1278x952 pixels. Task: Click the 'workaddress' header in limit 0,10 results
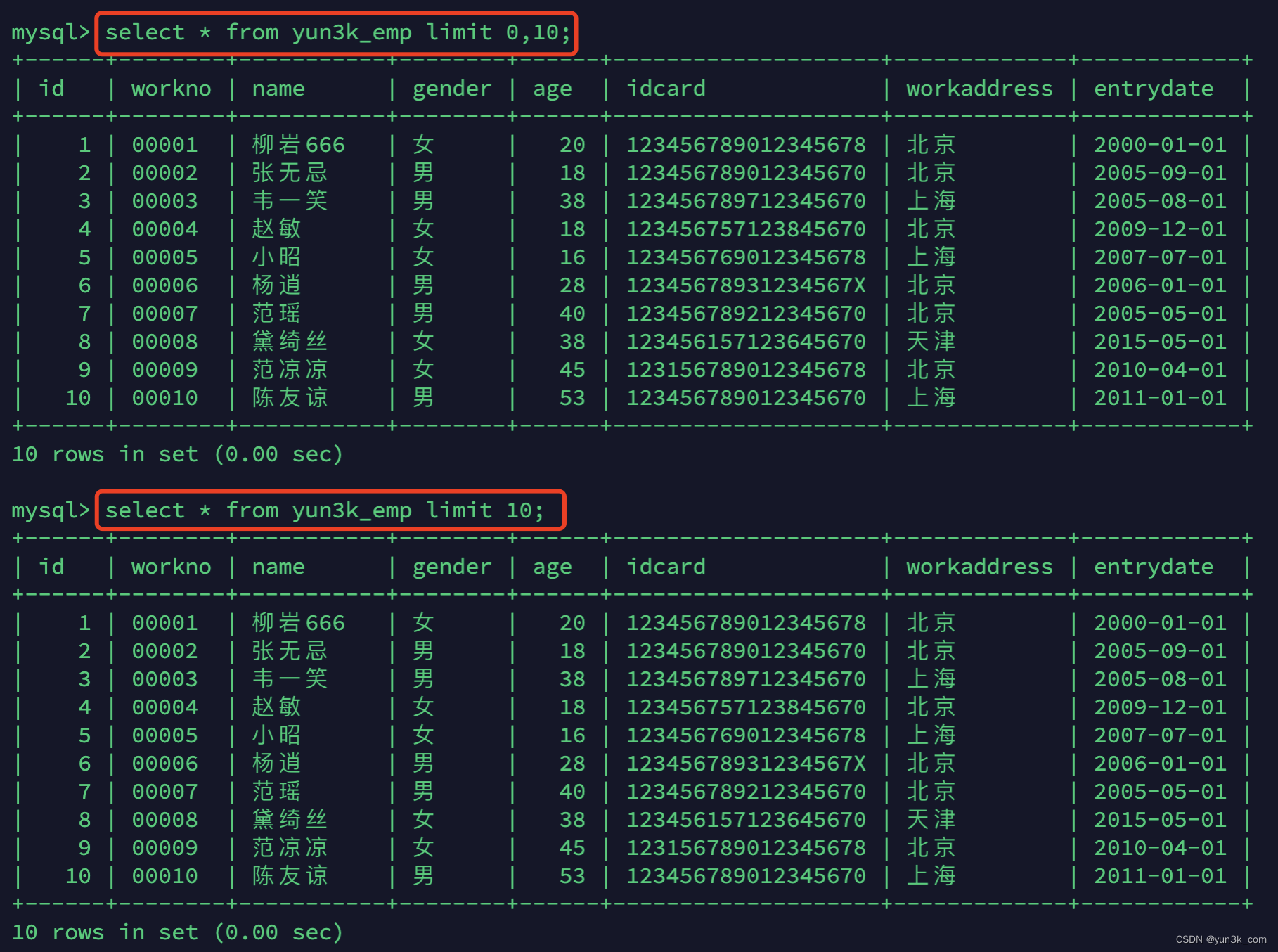979,89
